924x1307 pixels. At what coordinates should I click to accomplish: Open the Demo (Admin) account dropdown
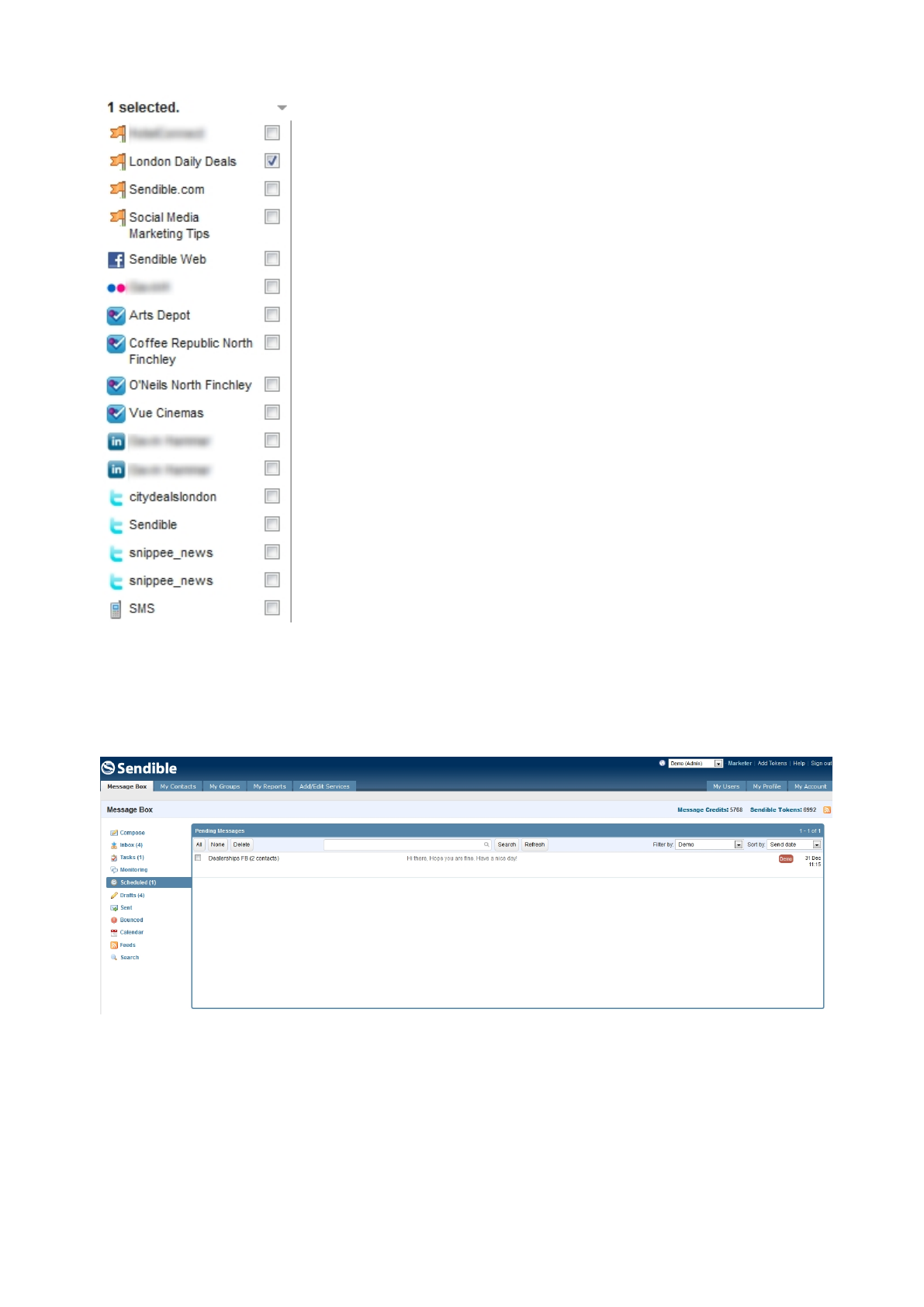click(x=696, y=764)
